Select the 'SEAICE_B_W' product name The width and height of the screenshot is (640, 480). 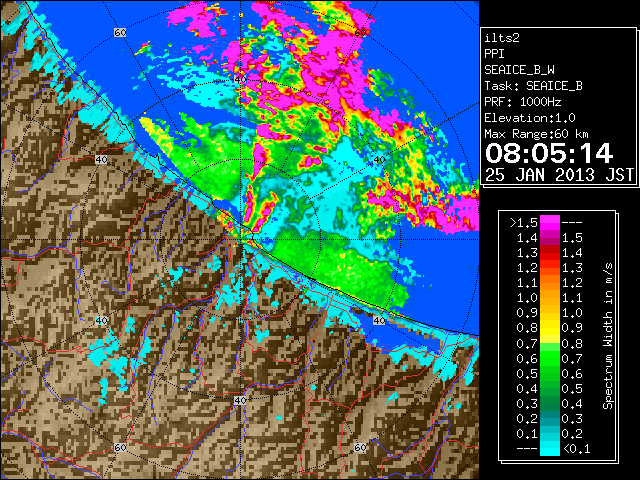coord(519,70)
